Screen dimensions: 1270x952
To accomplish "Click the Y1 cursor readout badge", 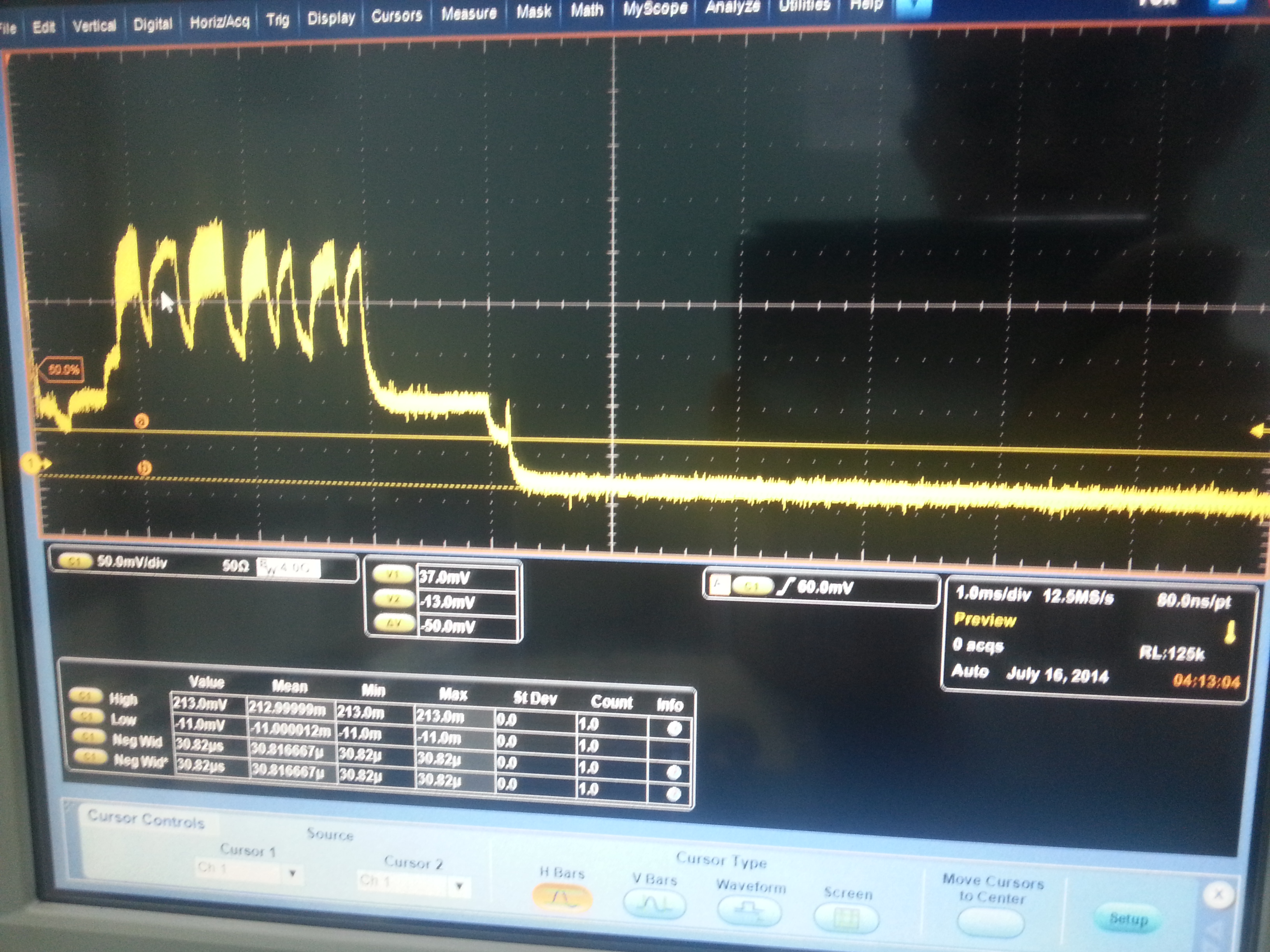I will 393,574.
